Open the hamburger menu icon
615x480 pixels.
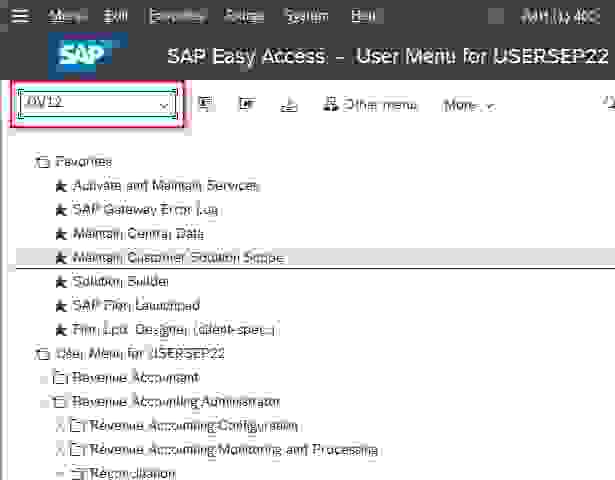point(20,16)
